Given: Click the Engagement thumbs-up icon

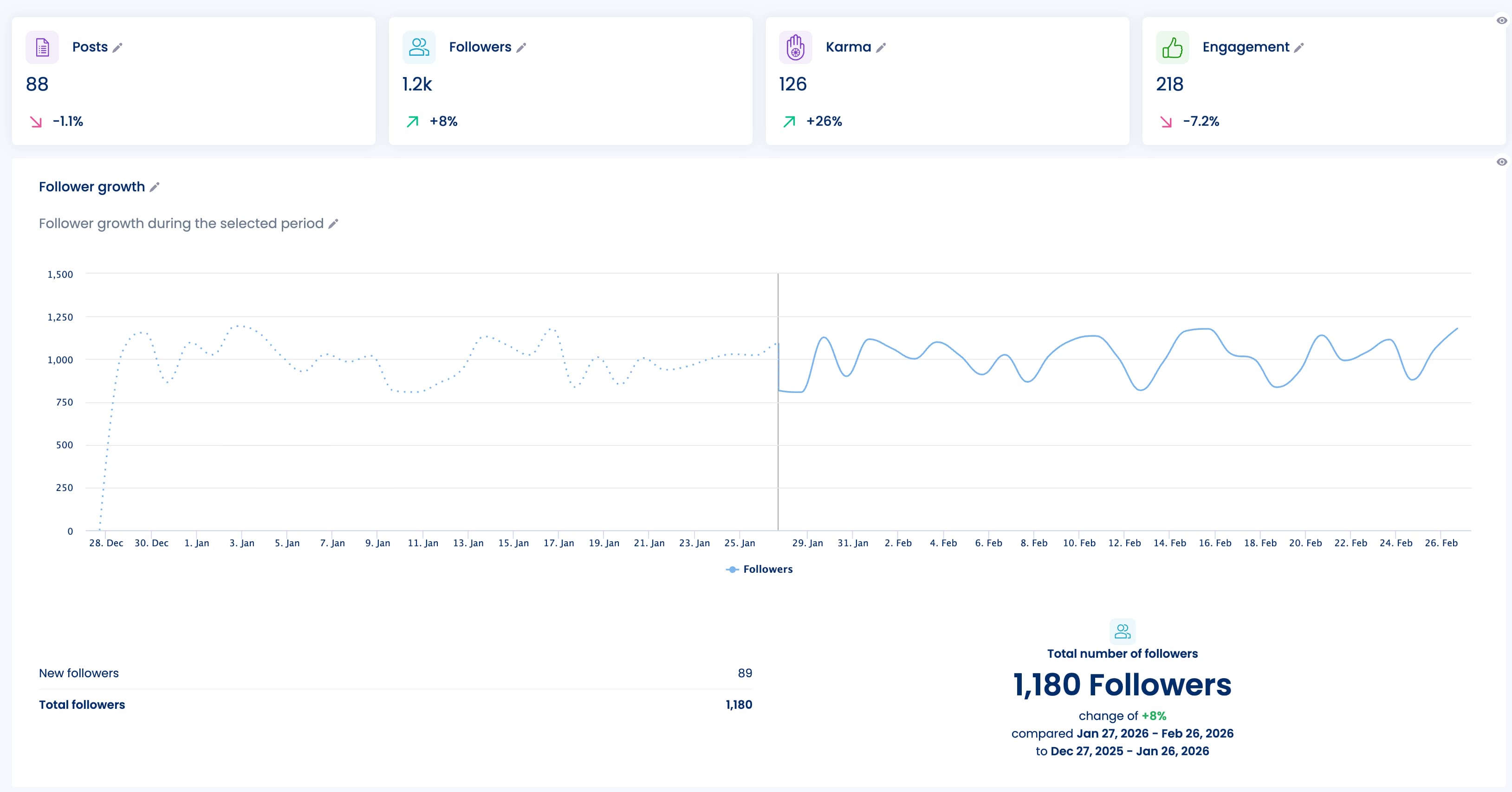Looking at the screenshot, I should pyautogui.click(x=1172, y=47).
